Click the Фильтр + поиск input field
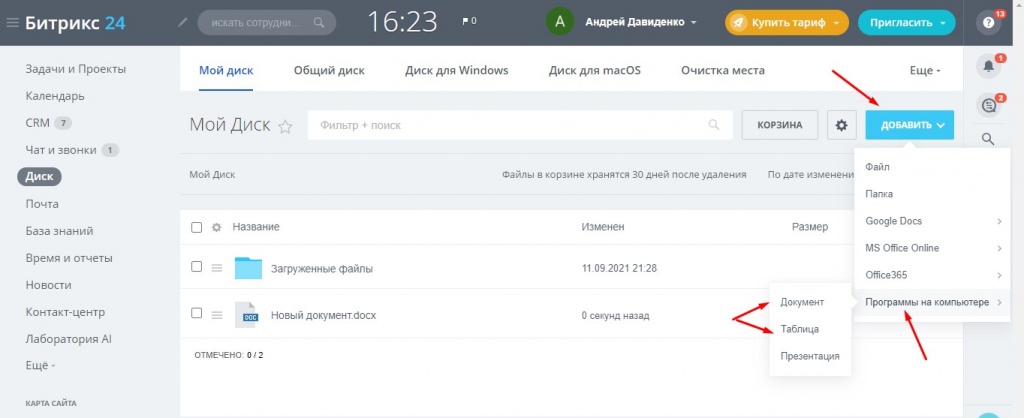Screen dimensions: 1024x418 [x=520, y=125]
